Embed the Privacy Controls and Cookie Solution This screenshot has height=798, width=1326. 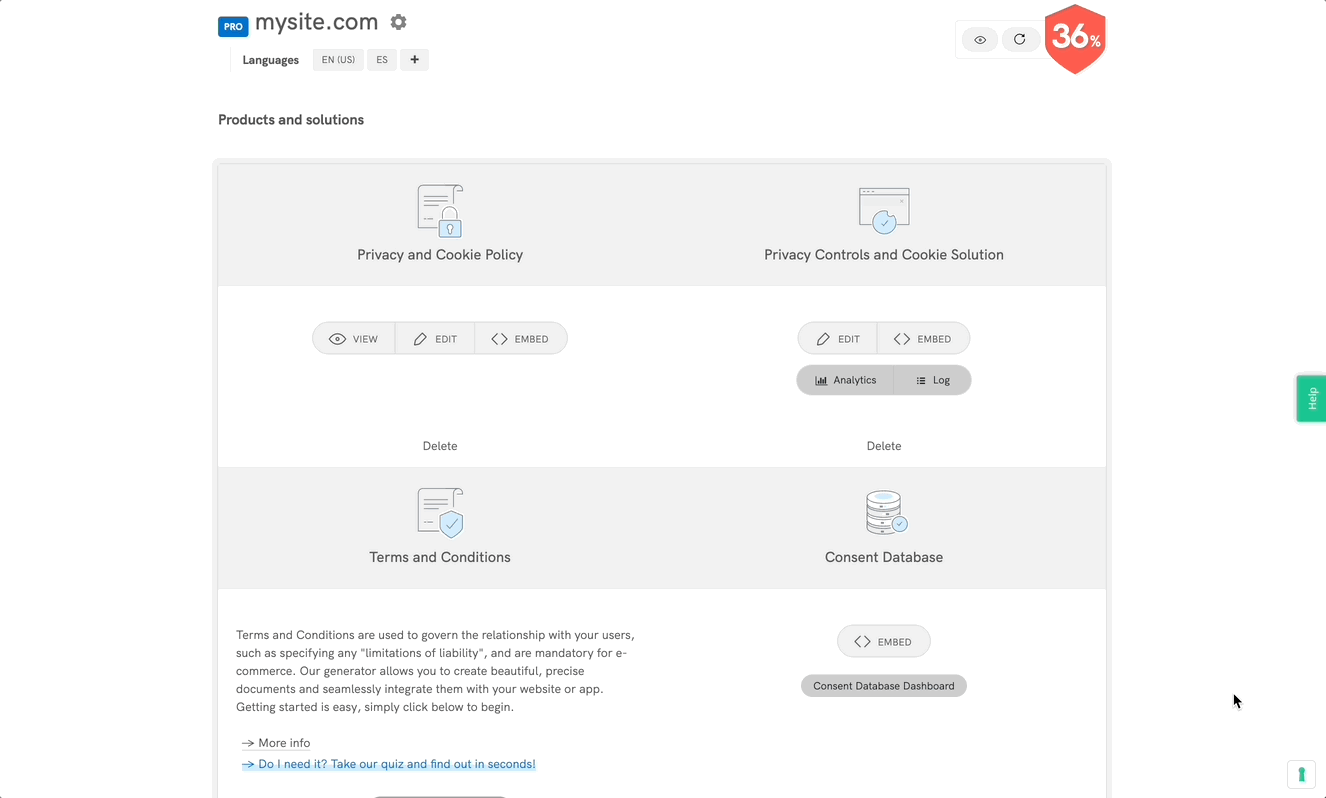[922, 339]
